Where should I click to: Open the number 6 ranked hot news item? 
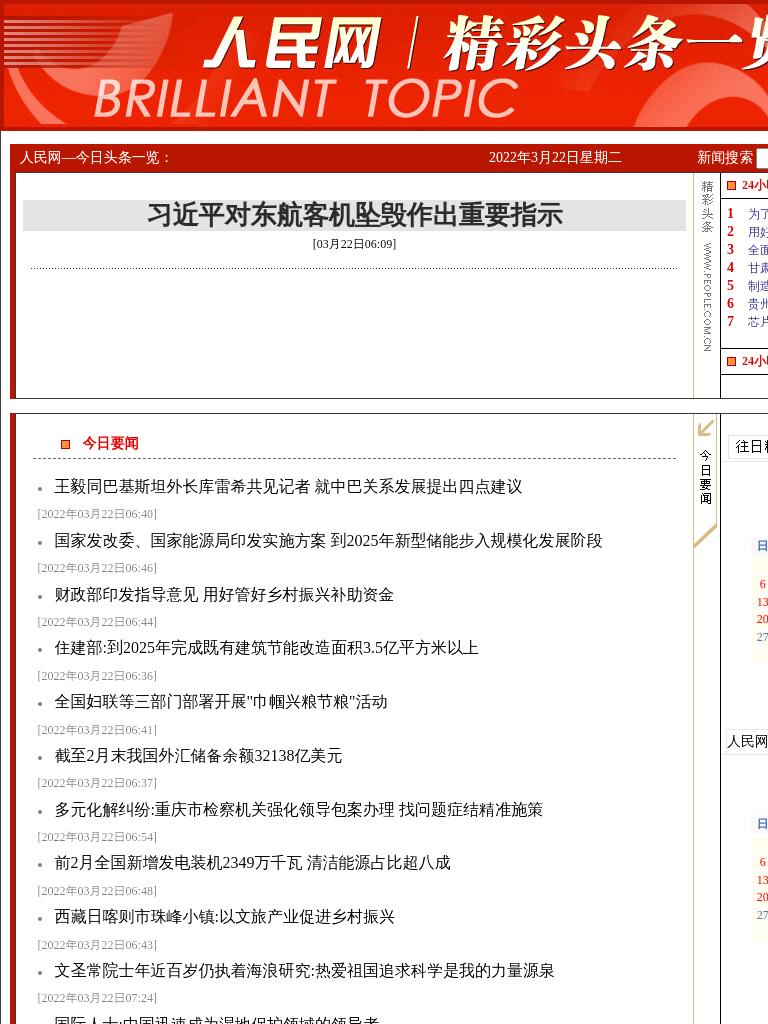tap(758, 304)
